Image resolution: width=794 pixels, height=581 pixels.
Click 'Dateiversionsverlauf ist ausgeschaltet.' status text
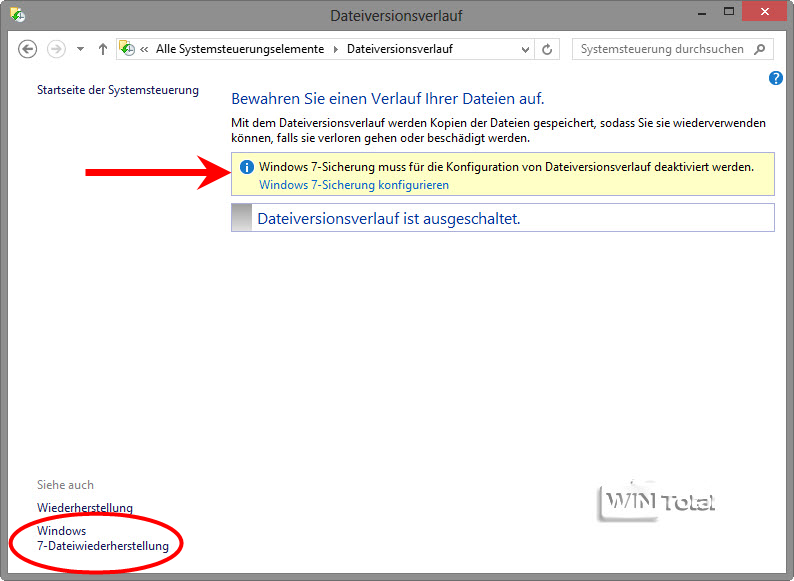[389, 219]
